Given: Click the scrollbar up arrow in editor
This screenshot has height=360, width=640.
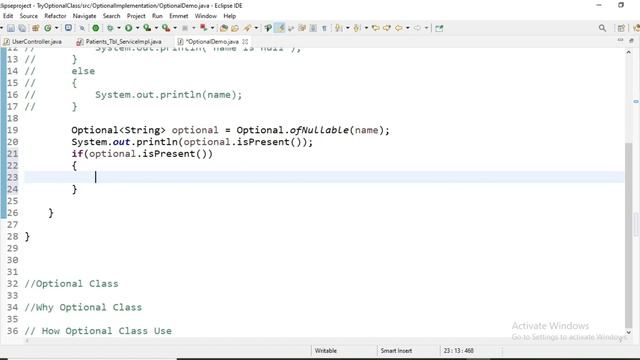Looking at the screenshot, I should [629, 52].
